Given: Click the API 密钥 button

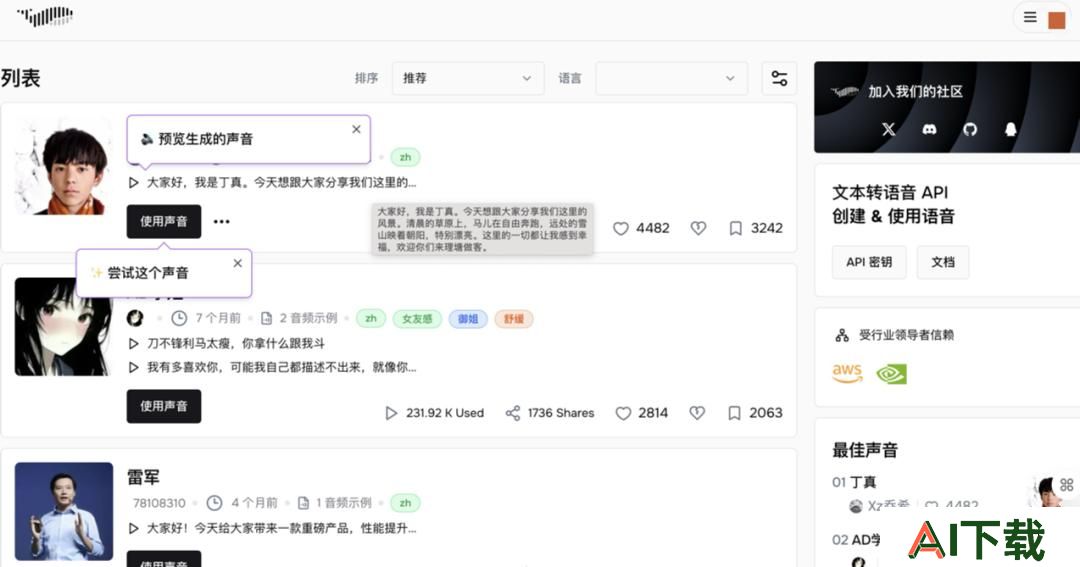Looking at the screenshot, I should pos(869,262).
